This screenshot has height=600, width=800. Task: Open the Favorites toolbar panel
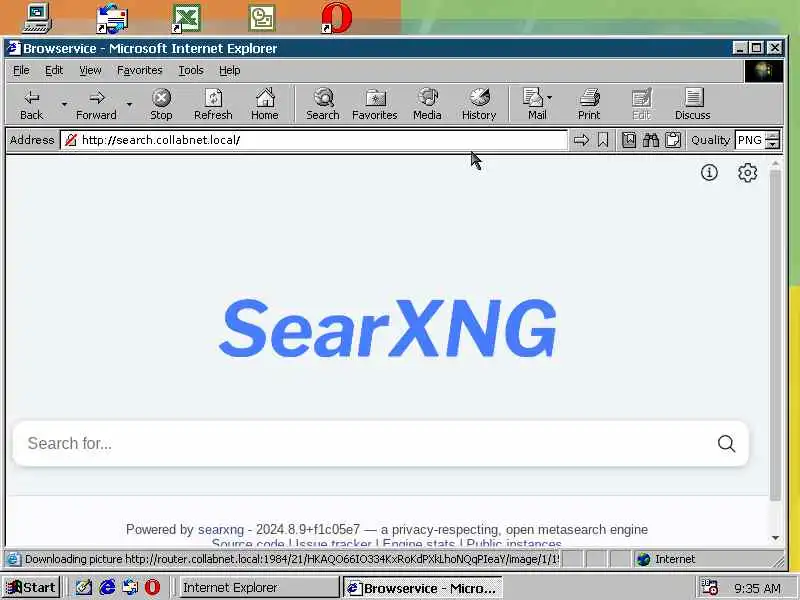(374, 105)
